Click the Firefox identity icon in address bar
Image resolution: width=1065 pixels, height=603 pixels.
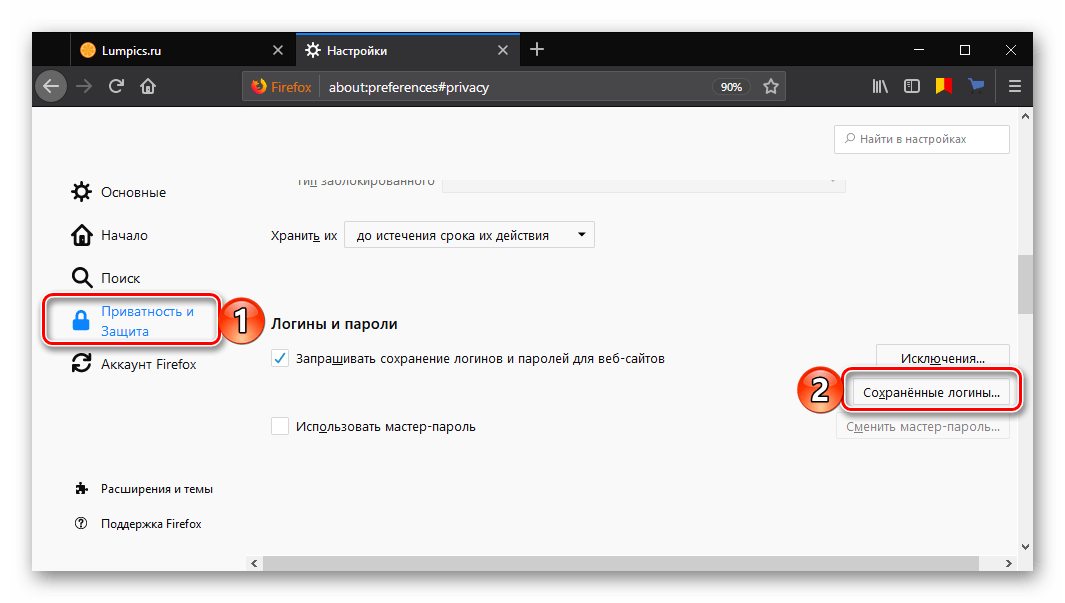click(x=281, y=87)
